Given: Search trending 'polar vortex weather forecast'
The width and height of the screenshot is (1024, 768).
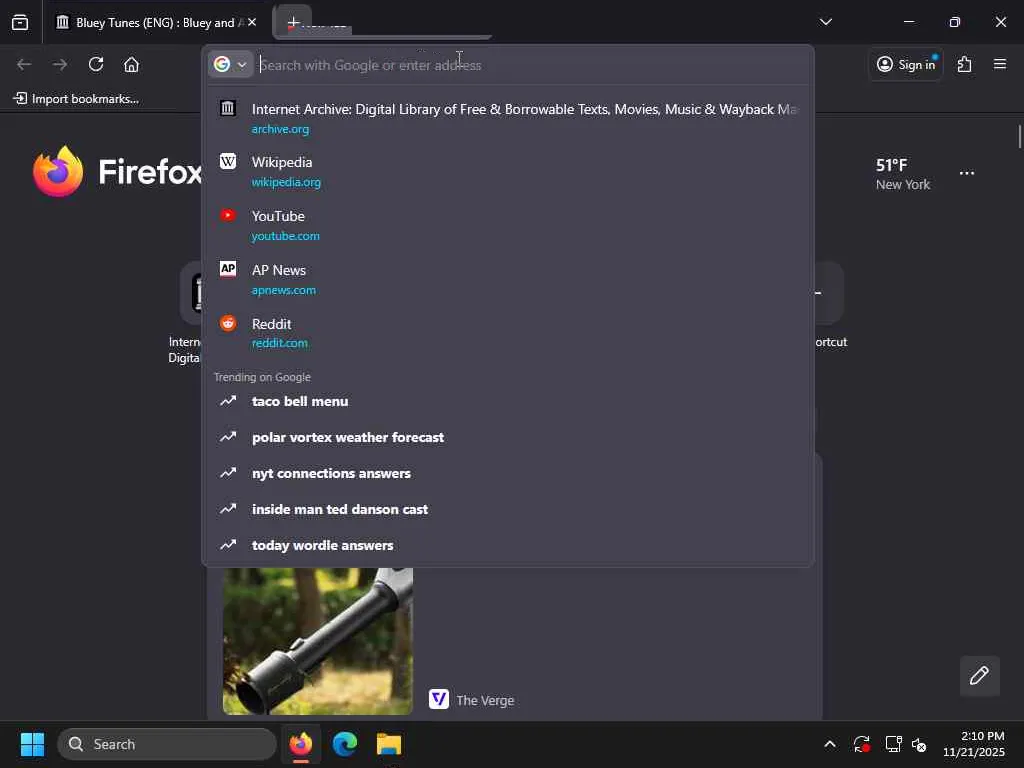Looking at the screenshot, I should click(508, 437).
